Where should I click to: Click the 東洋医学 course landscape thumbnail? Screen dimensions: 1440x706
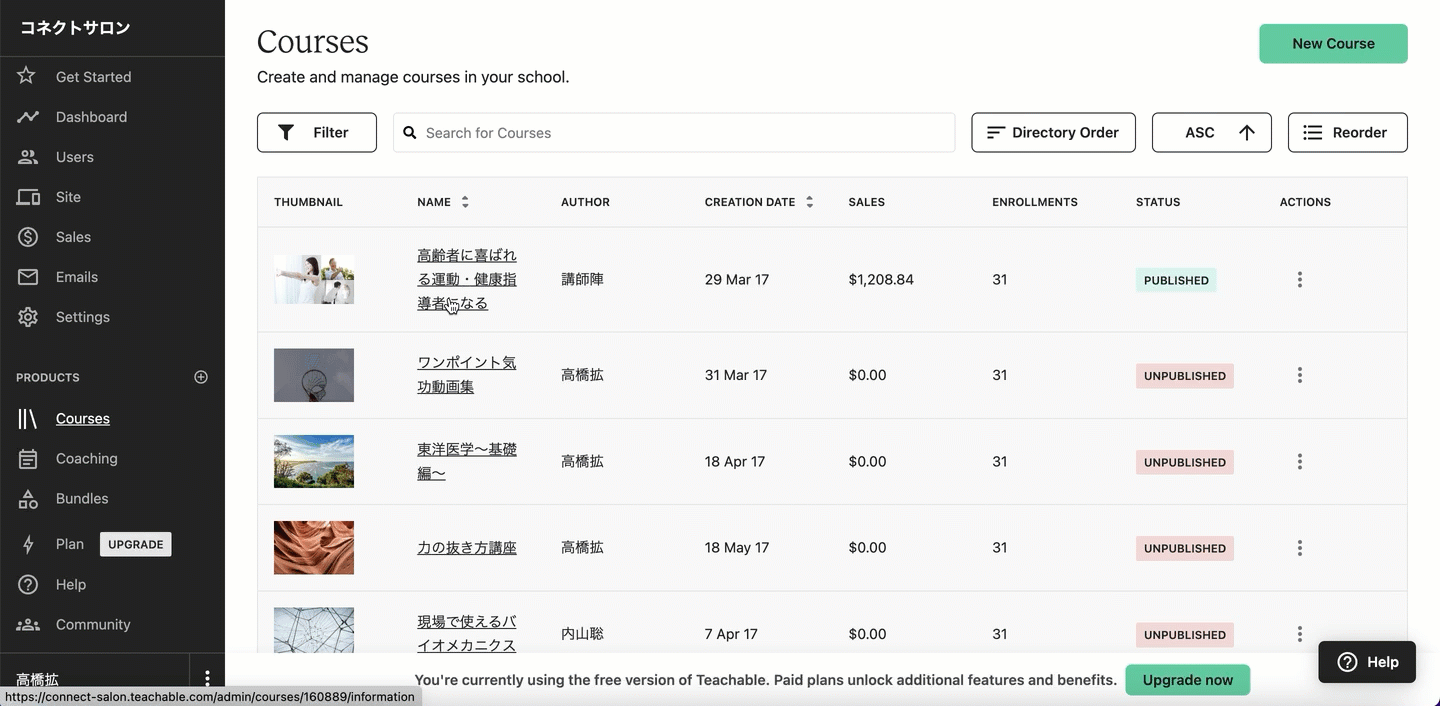[314, 462]
